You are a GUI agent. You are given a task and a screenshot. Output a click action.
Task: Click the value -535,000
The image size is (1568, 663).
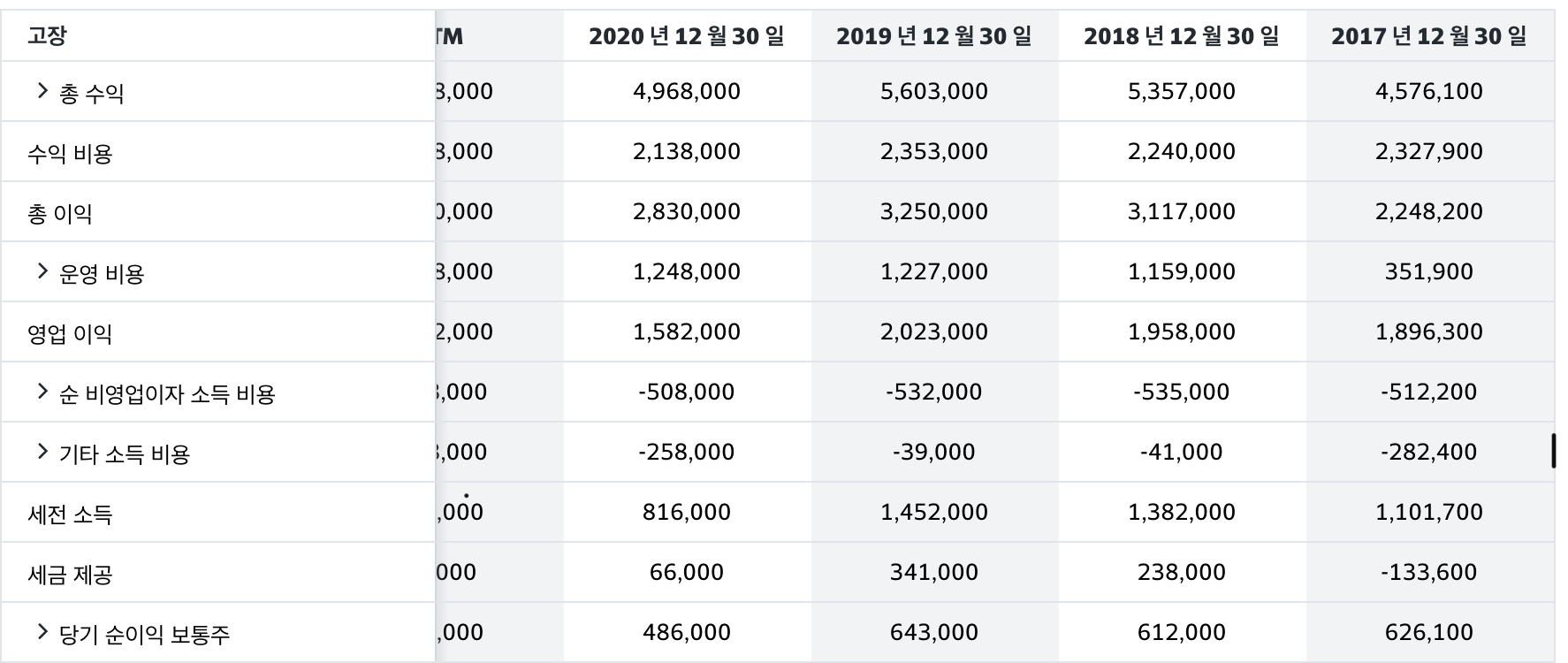point(1182,392)
